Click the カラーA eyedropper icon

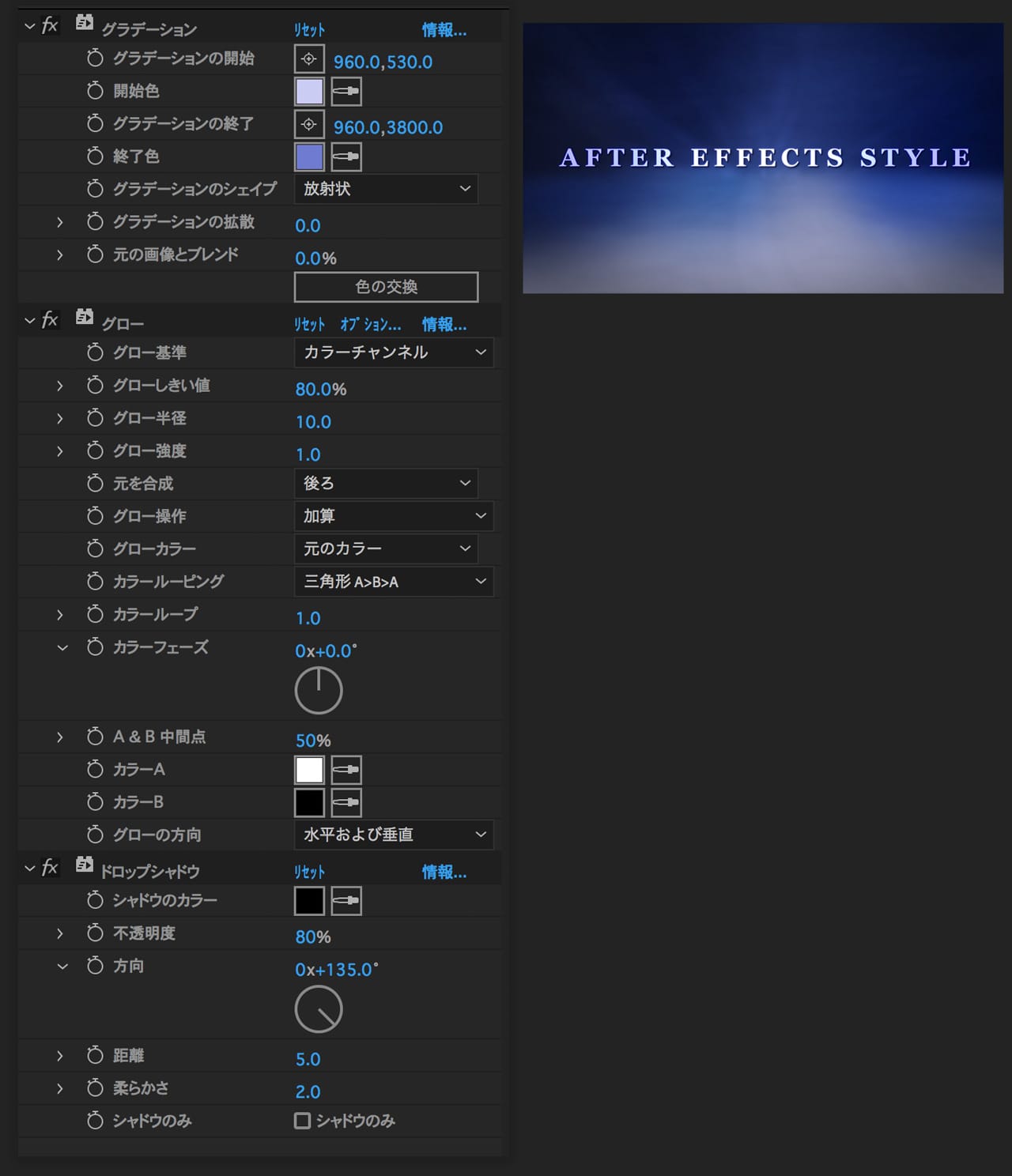point(346,770)
